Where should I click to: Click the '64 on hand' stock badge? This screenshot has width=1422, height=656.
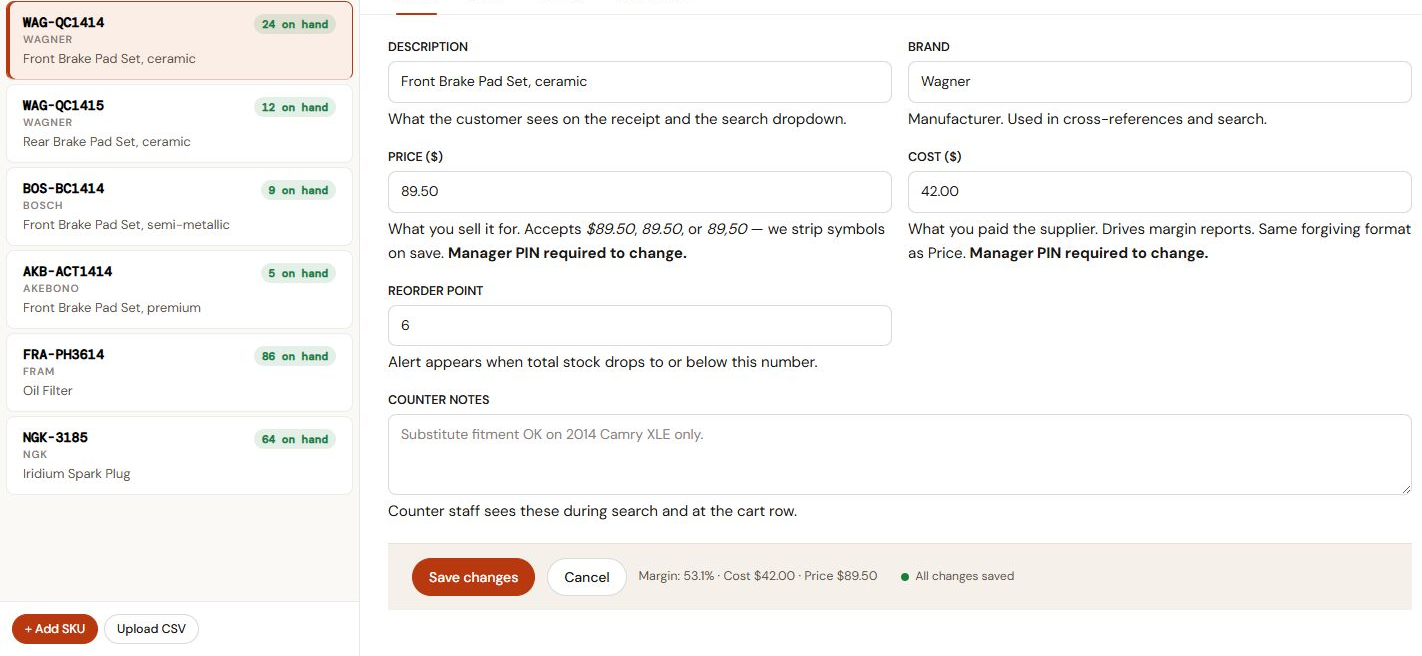(x=295, y=440)
